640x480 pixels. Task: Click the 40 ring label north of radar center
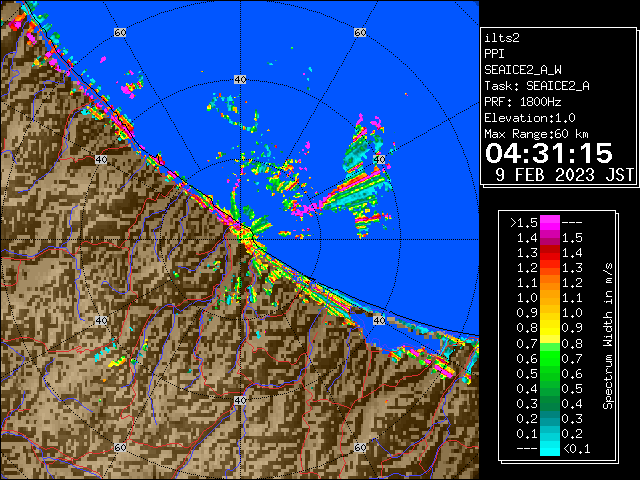(240, 80)
